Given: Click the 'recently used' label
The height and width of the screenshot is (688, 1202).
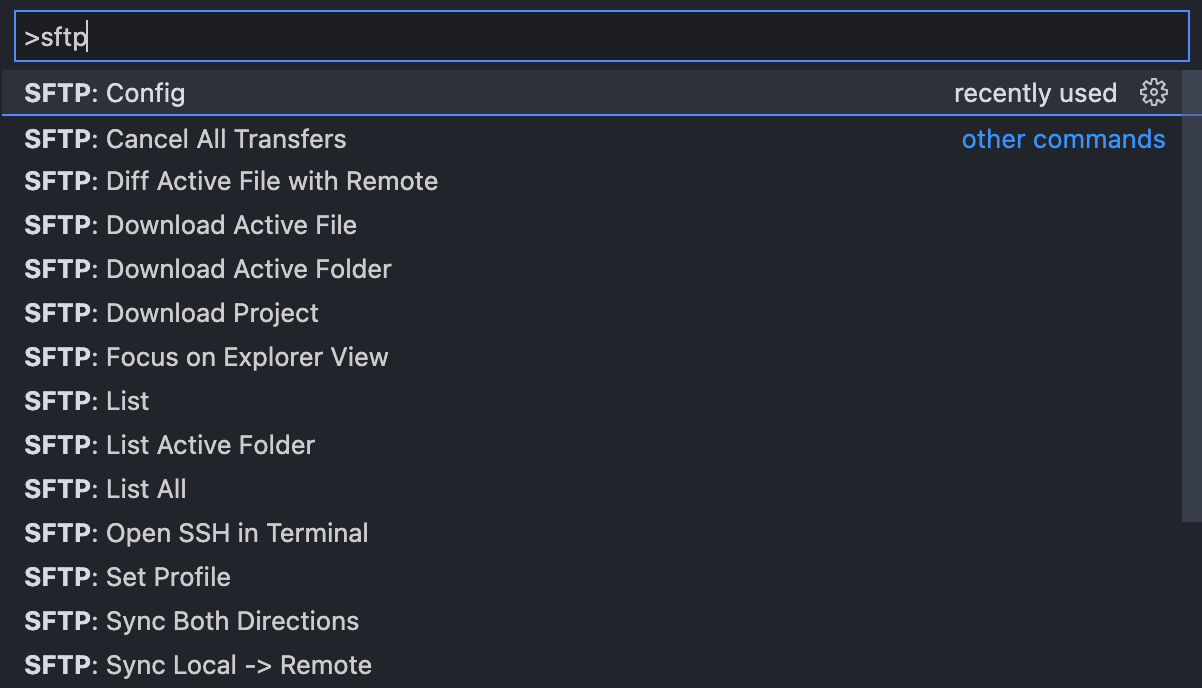Looking at the screenshot, I should 1035,94.
